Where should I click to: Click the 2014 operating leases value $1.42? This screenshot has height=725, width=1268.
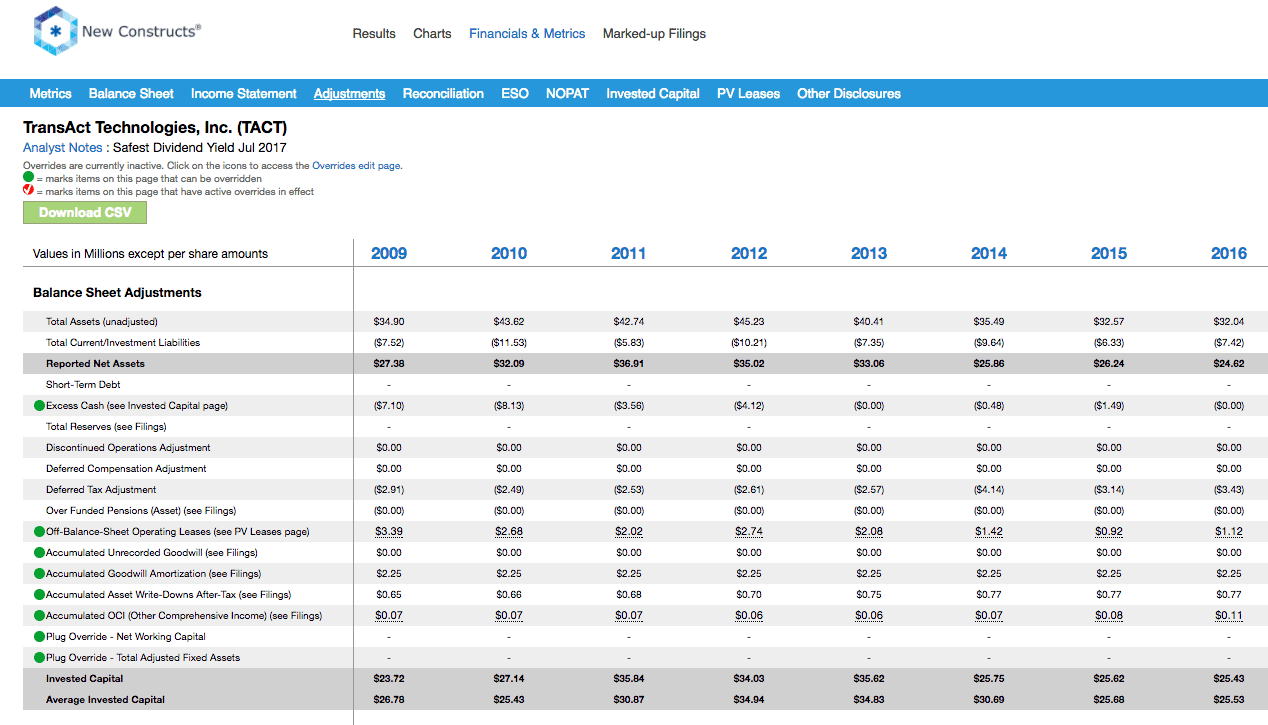989,532
